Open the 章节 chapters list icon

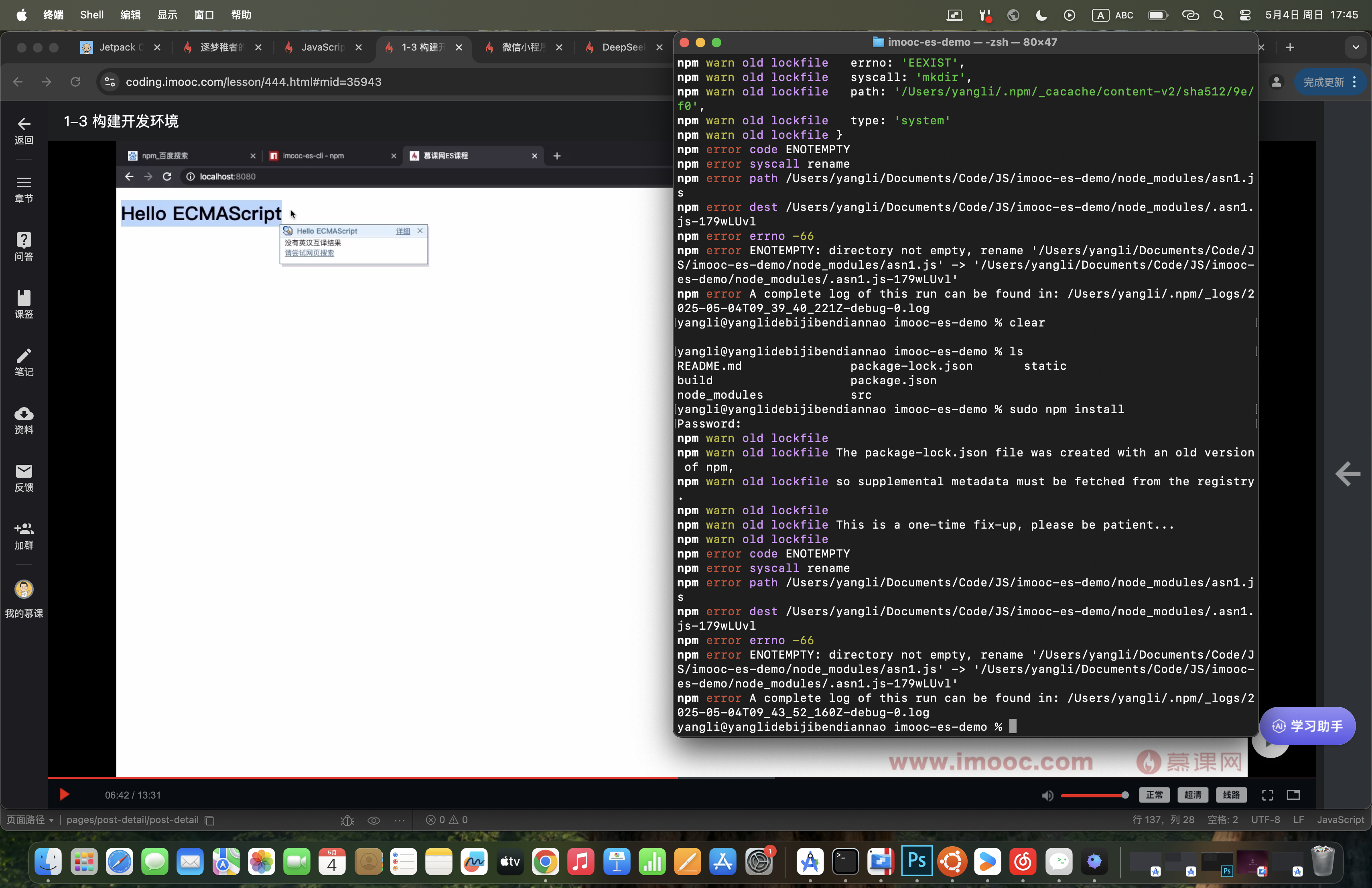pyautogui.click(x=24, y=189)
